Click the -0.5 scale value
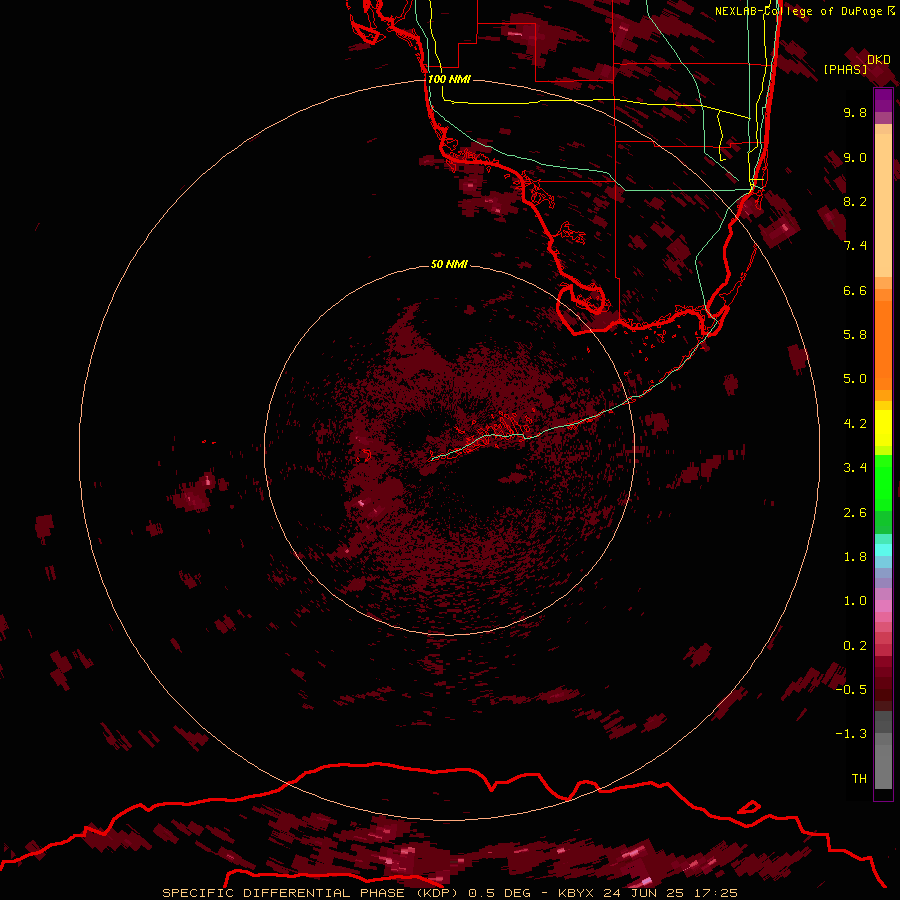 click(851, 690)
